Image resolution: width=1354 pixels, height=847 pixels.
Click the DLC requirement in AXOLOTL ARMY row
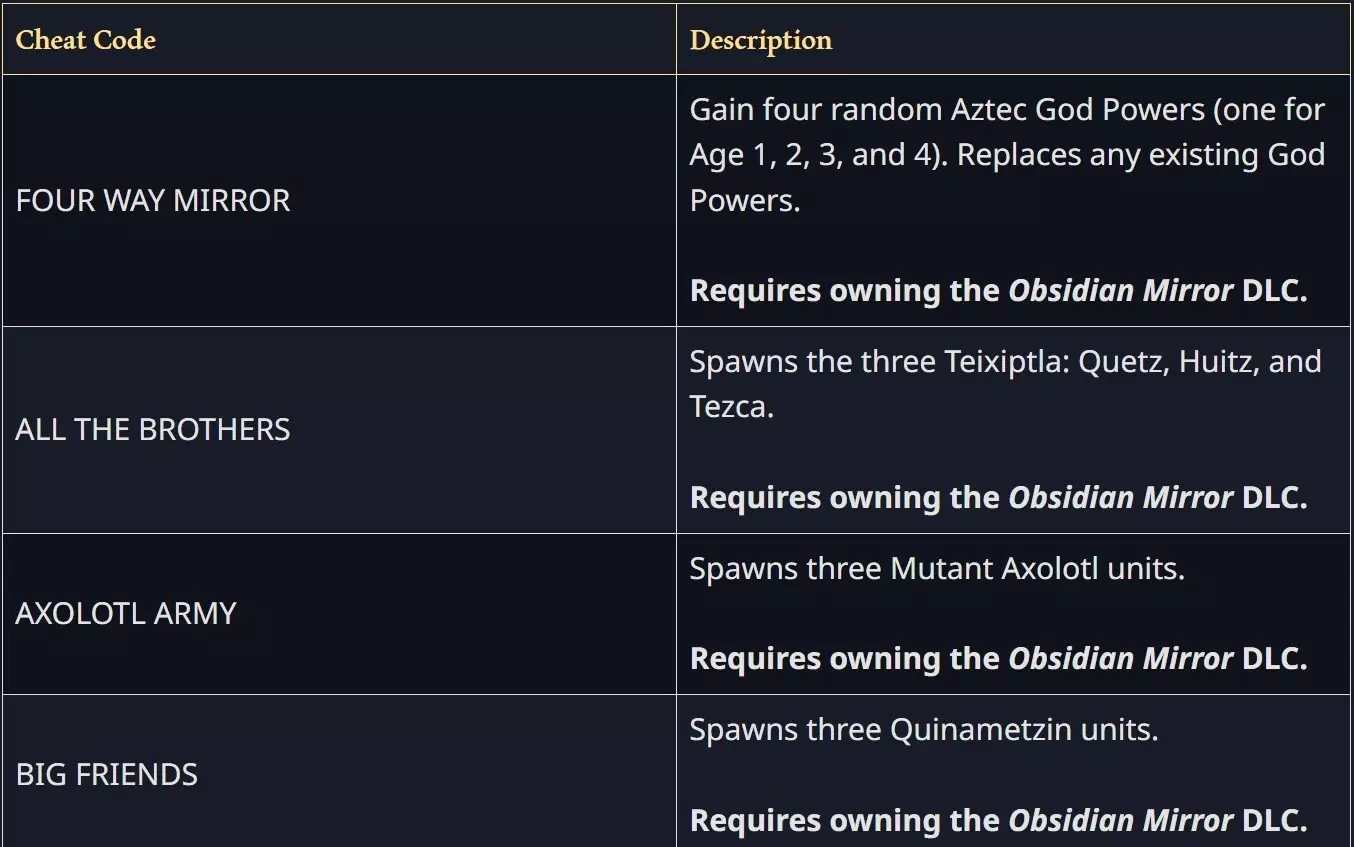point(998,658)
